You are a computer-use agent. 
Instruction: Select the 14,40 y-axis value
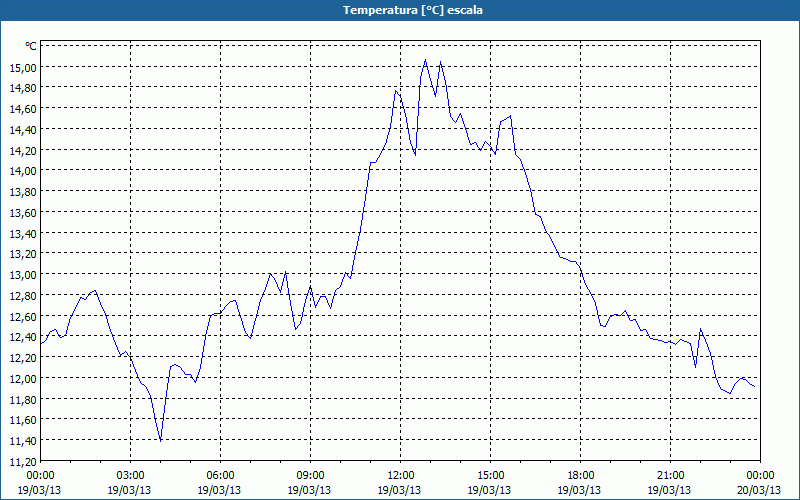[x=23, y=130]
